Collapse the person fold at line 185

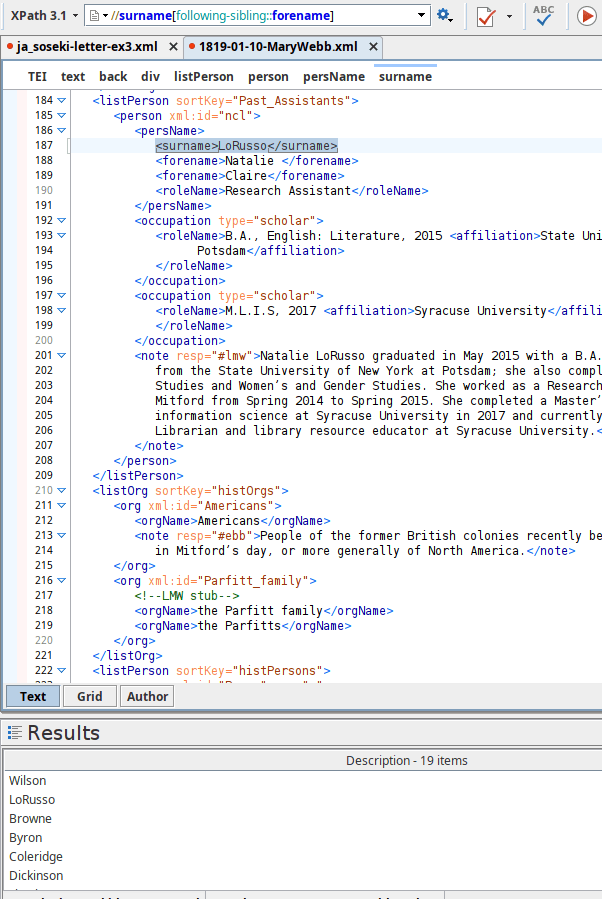tap(61, 115)
